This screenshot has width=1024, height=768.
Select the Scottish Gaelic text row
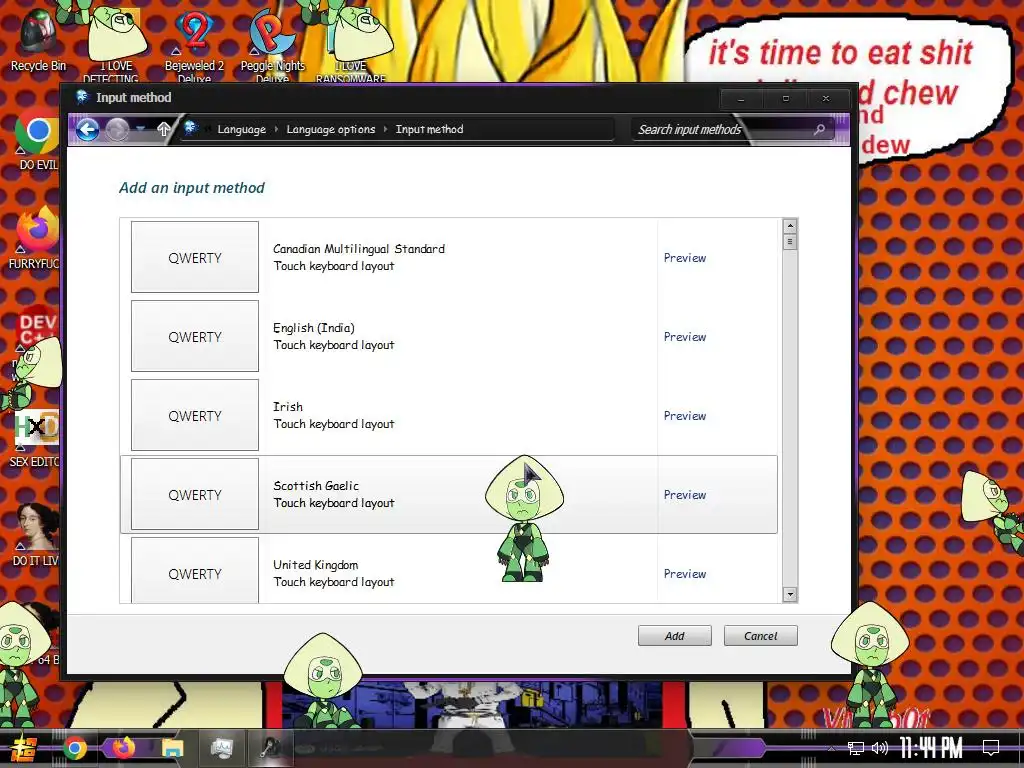click(334, 494)
